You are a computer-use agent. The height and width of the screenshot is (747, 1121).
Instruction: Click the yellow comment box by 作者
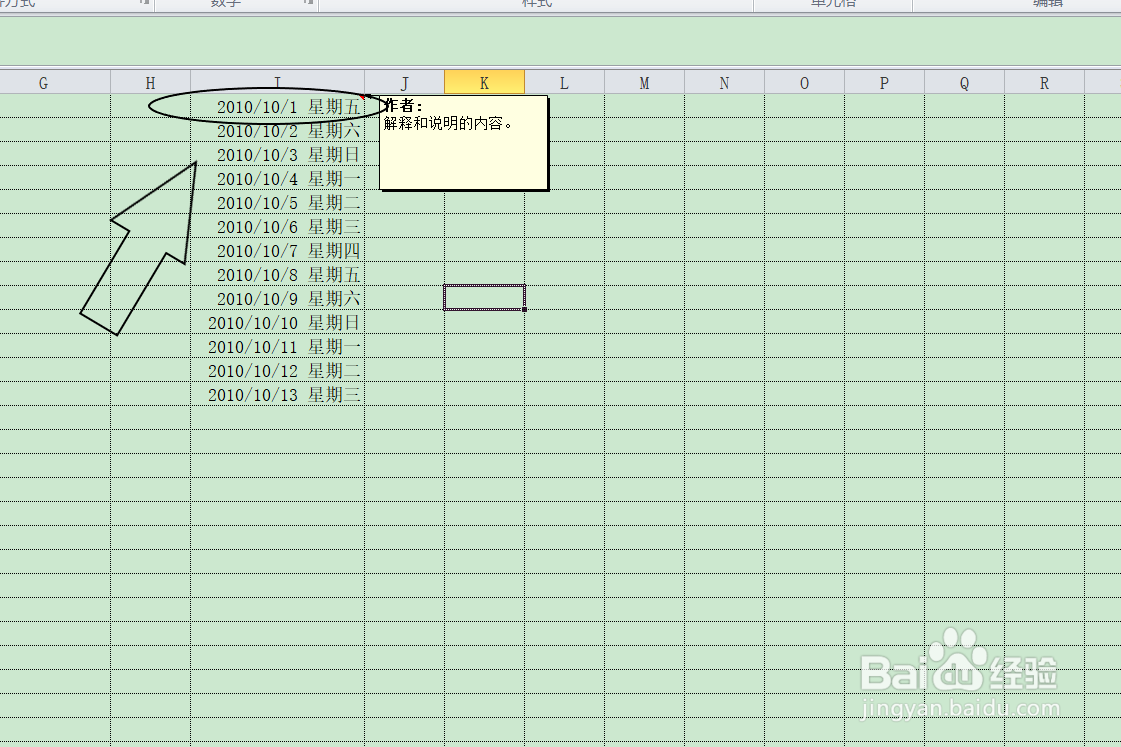pos(464,143)
